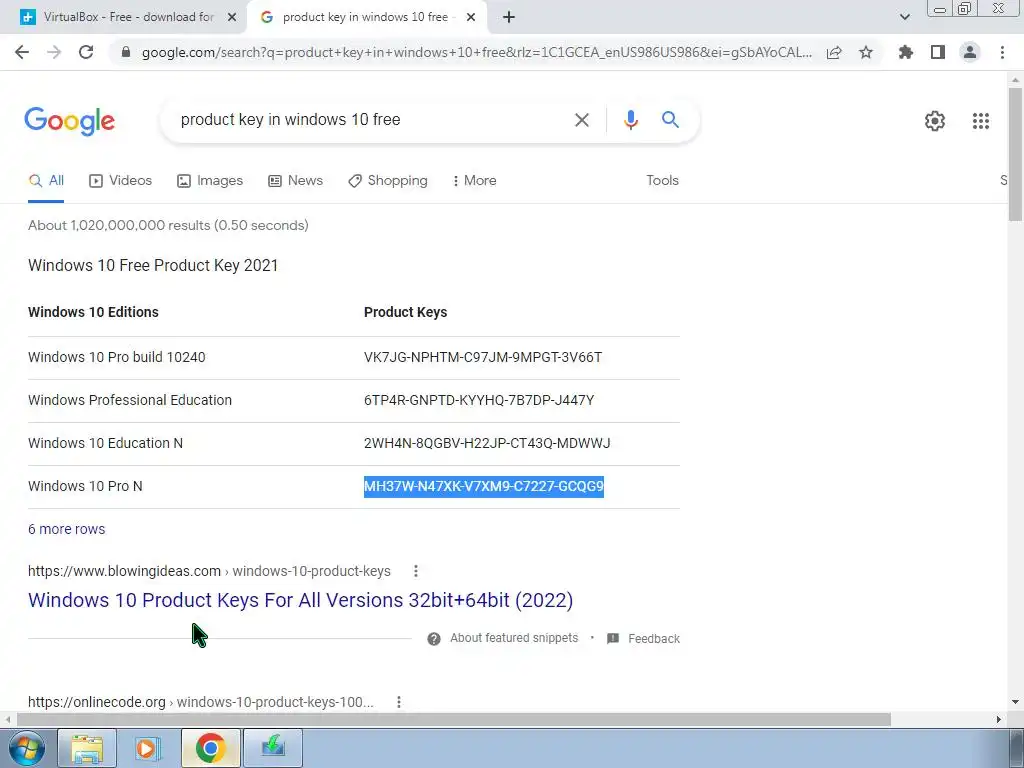View site information padlock icon

126,52
